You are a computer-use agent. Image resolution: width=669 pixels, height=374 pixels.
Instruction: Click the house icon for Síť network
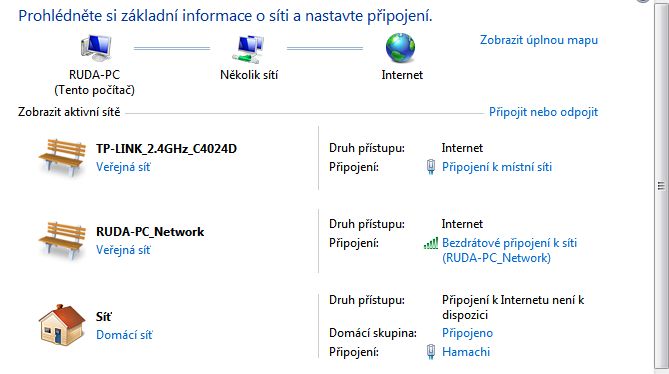62,325
